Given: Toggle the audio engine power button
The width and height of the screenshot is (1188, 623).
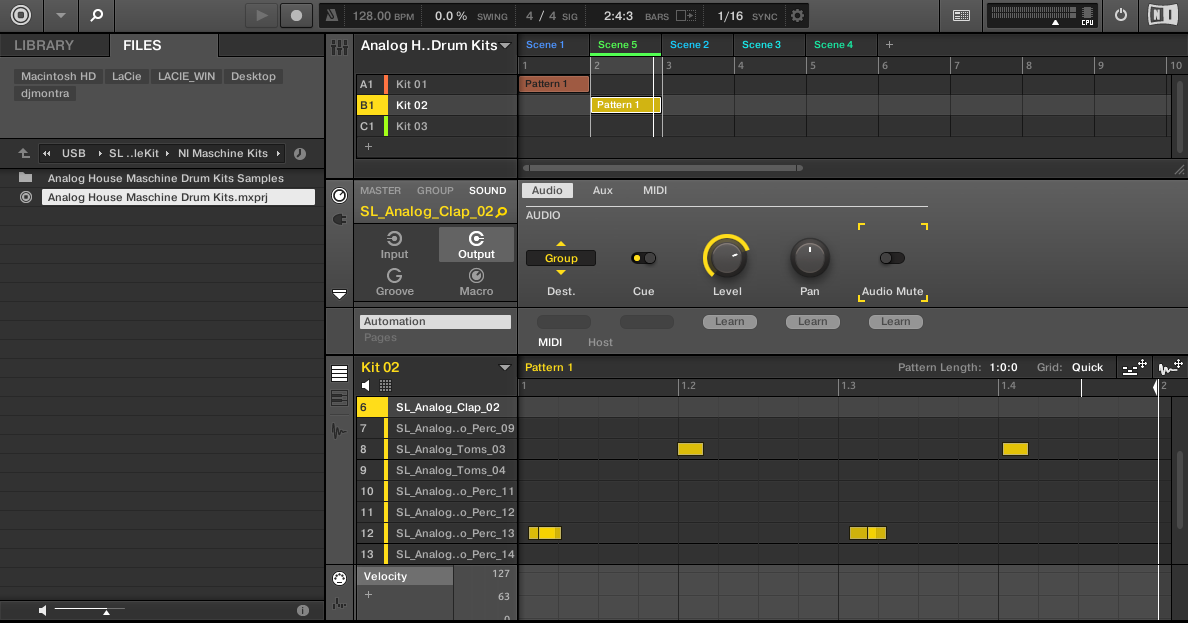Looking at the screenshot, I should [1121, 15].
